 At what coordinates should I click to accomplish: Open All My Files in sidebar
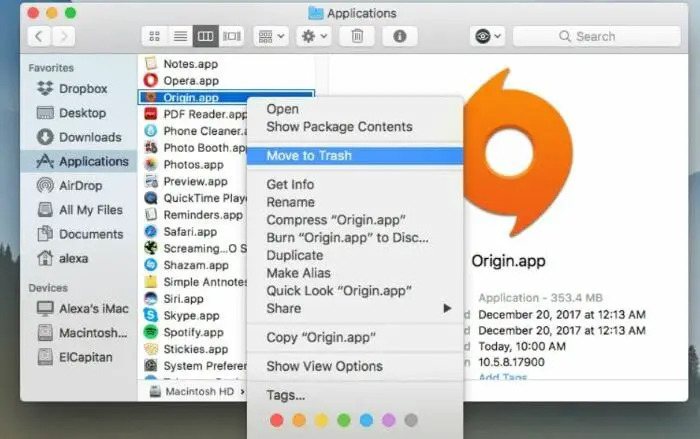[80, 210]
